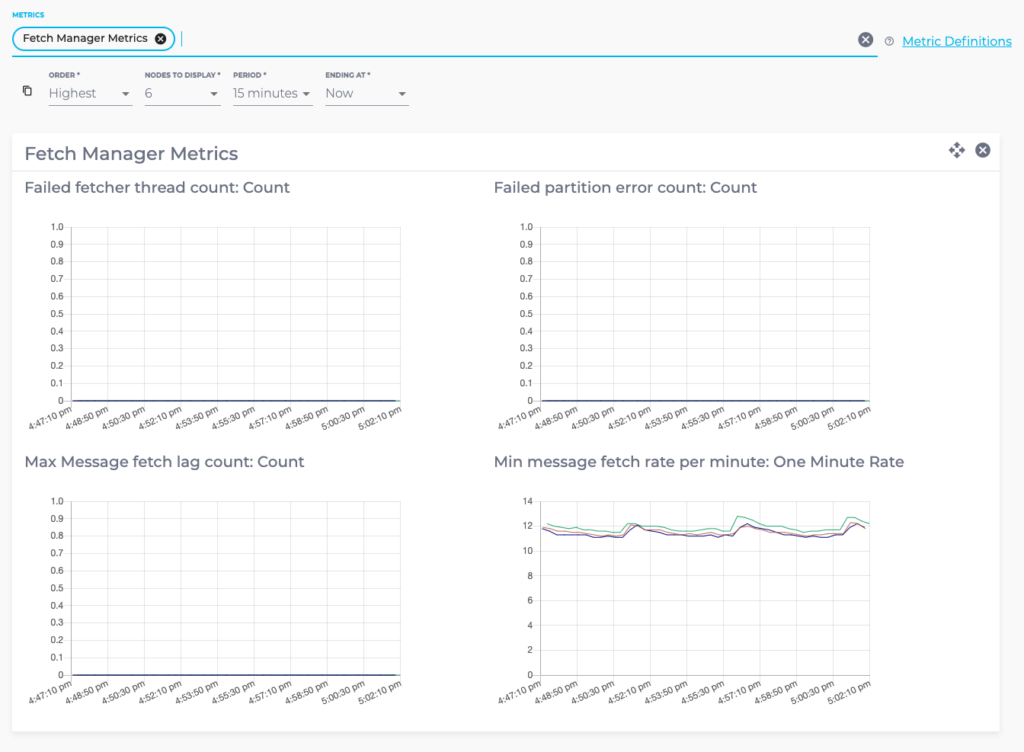Remove the Fetch Manager Metrics chip

(x=160, y=39)
